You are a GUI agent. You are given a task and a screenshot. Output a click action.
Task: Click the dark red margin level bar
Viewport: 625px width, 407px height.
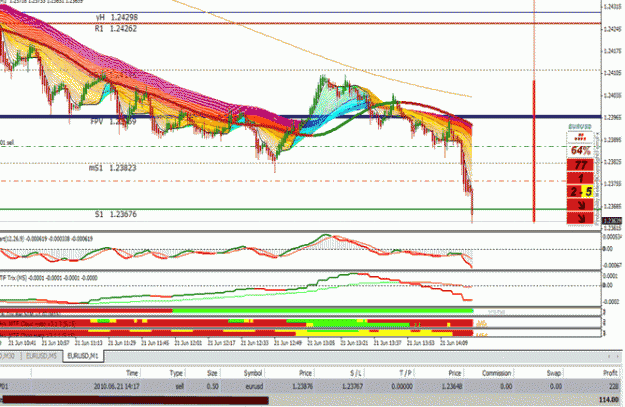click(136, 400)
